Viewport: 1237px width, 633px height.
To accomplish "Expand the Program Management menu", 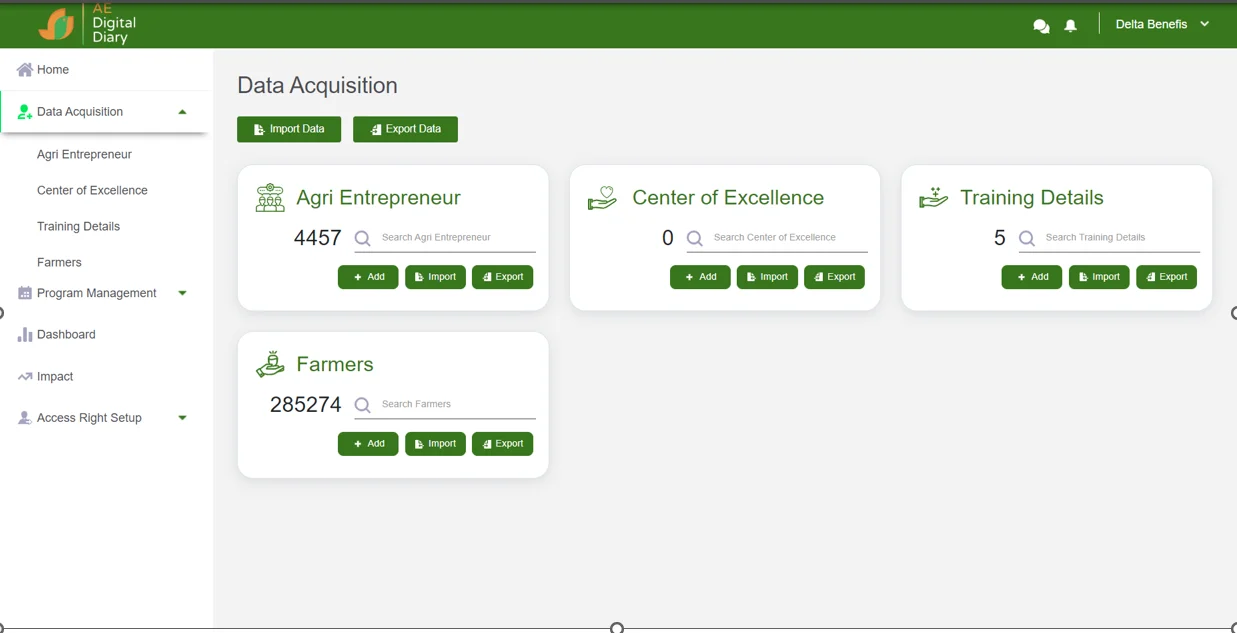I will 182,293.
